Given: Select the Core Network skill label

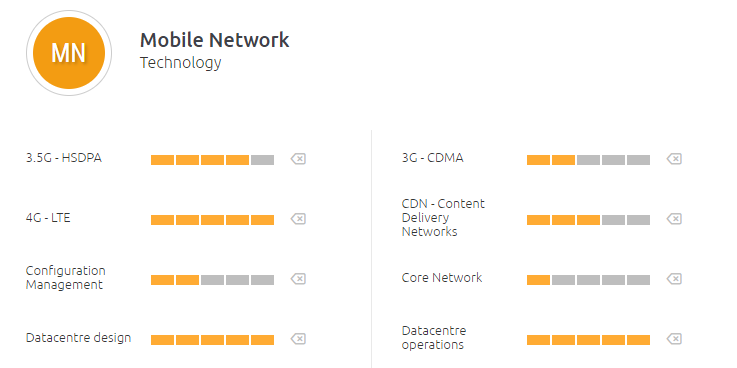Looking at the screenshot, I should [x=442, y=278].
